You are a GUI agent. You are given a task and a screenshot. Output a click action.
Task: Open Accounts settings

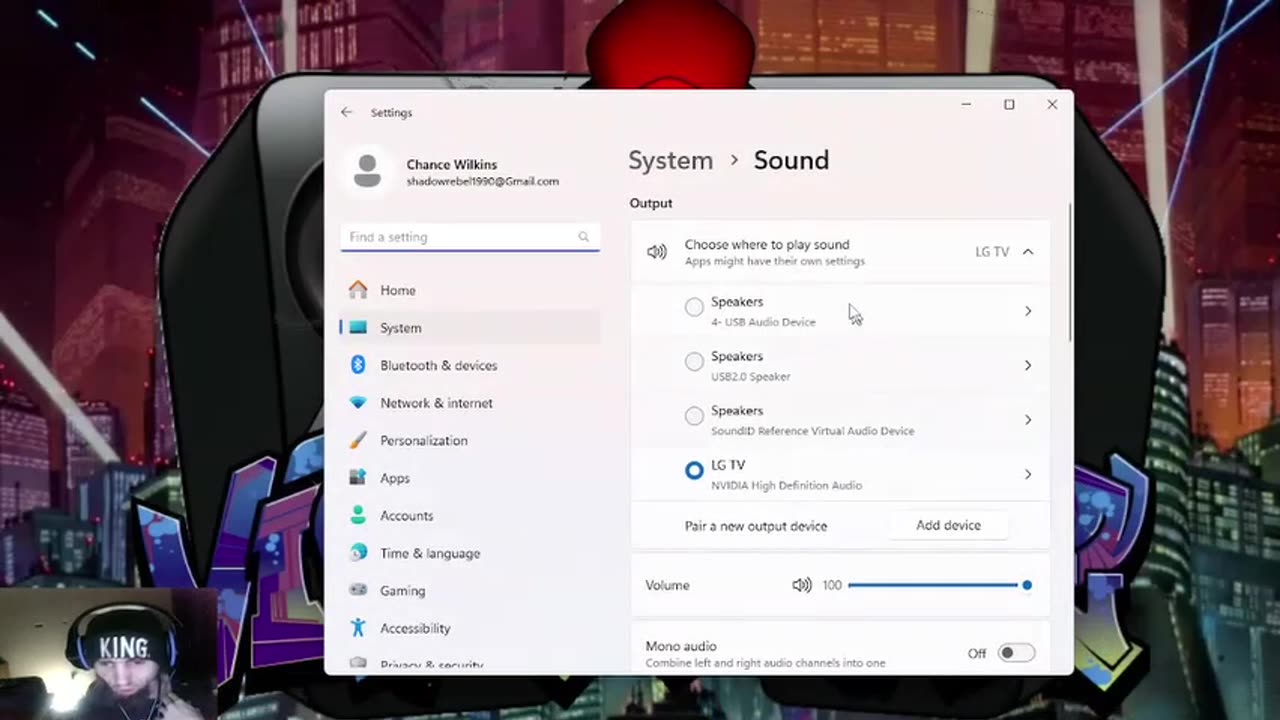click(x=470, y=515)
